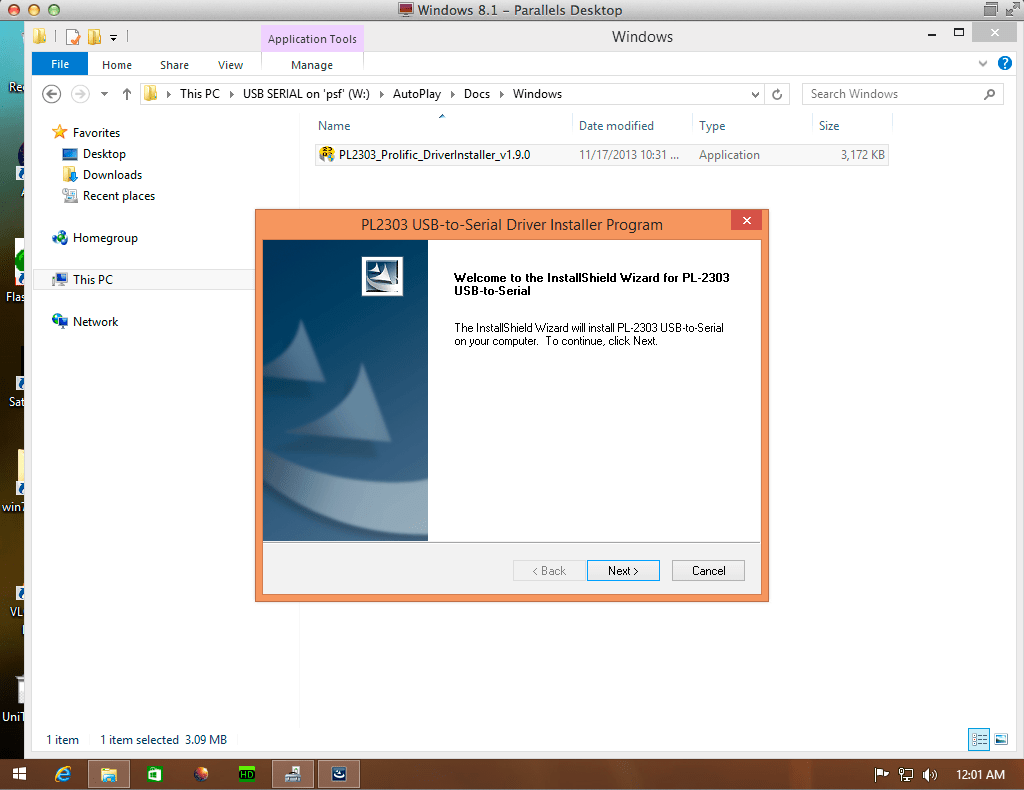Click Properties quick access toolbar icon
1024x790 pixels.
pos(73,37)
